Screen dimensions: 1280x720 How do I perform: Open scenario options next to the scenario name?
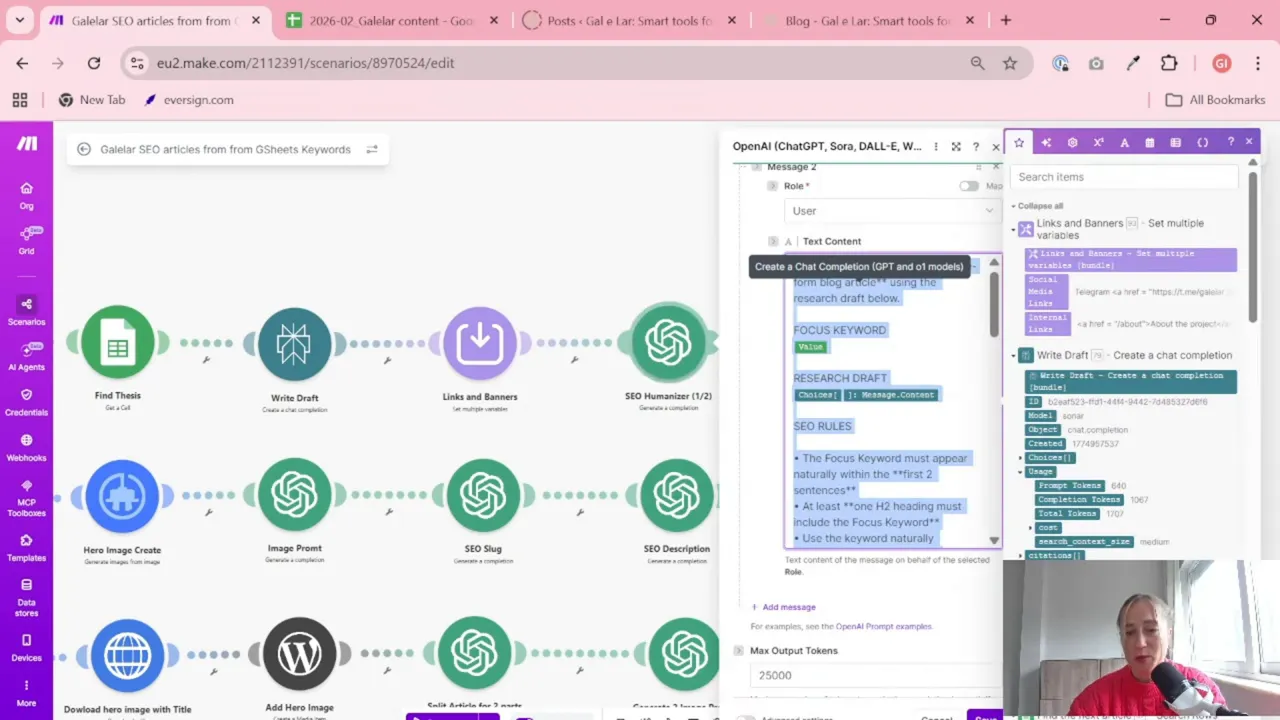372,149
